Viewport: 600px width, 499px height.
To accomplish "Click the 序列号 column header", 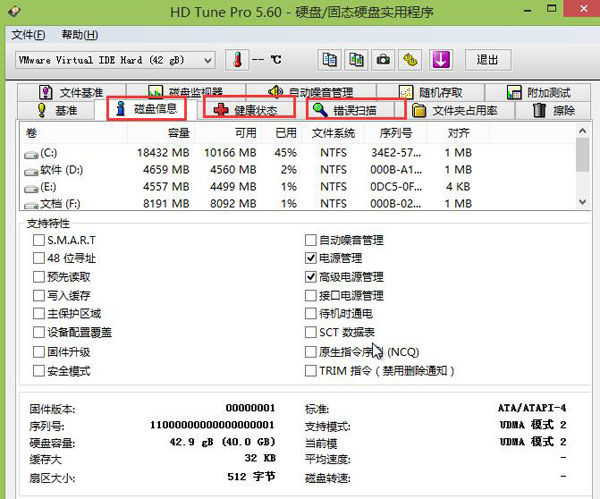I will [x=396, y=133].
